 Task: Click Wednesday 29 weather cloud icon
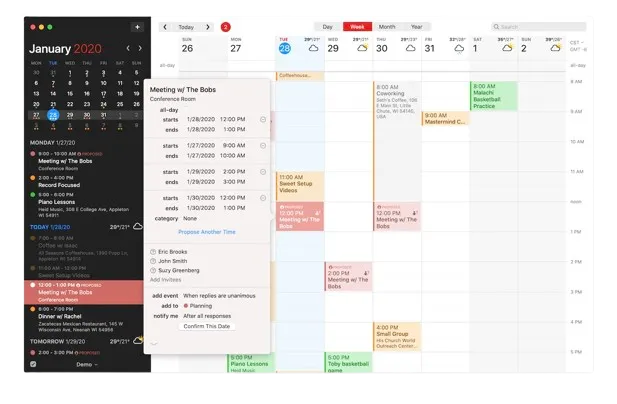point(362,47)
